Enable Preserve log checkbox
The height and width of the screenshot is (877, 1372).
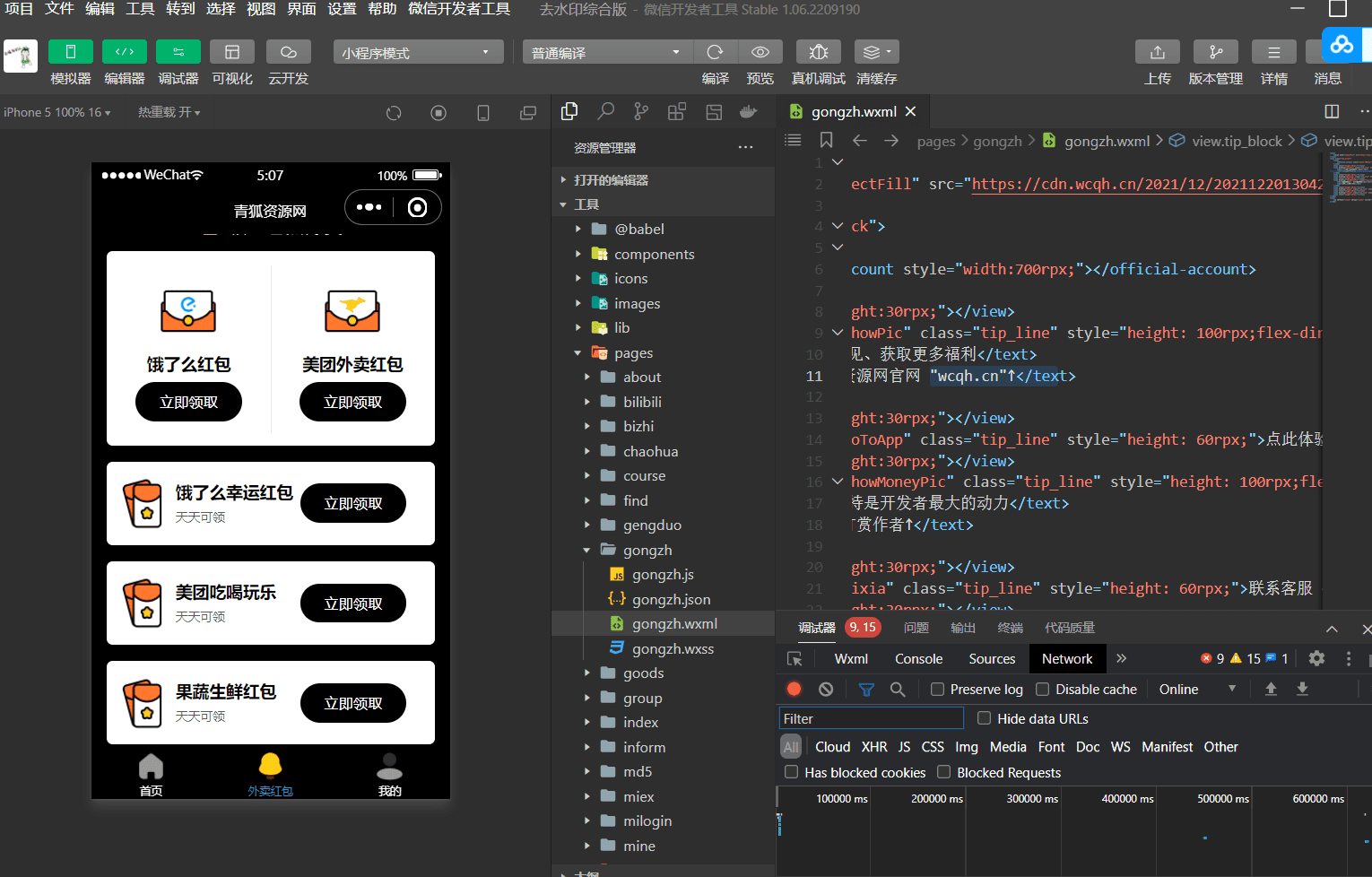937,689
